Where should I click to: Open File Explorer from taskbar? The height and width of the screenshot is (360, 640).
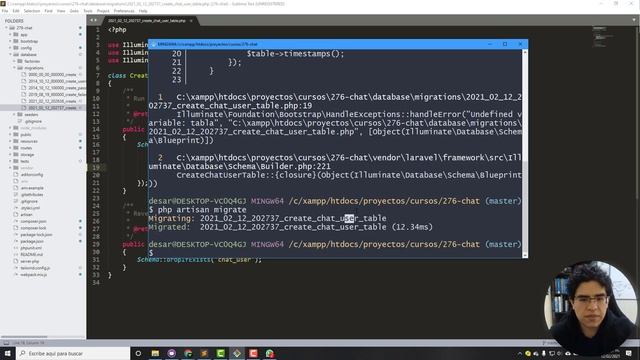155,353
